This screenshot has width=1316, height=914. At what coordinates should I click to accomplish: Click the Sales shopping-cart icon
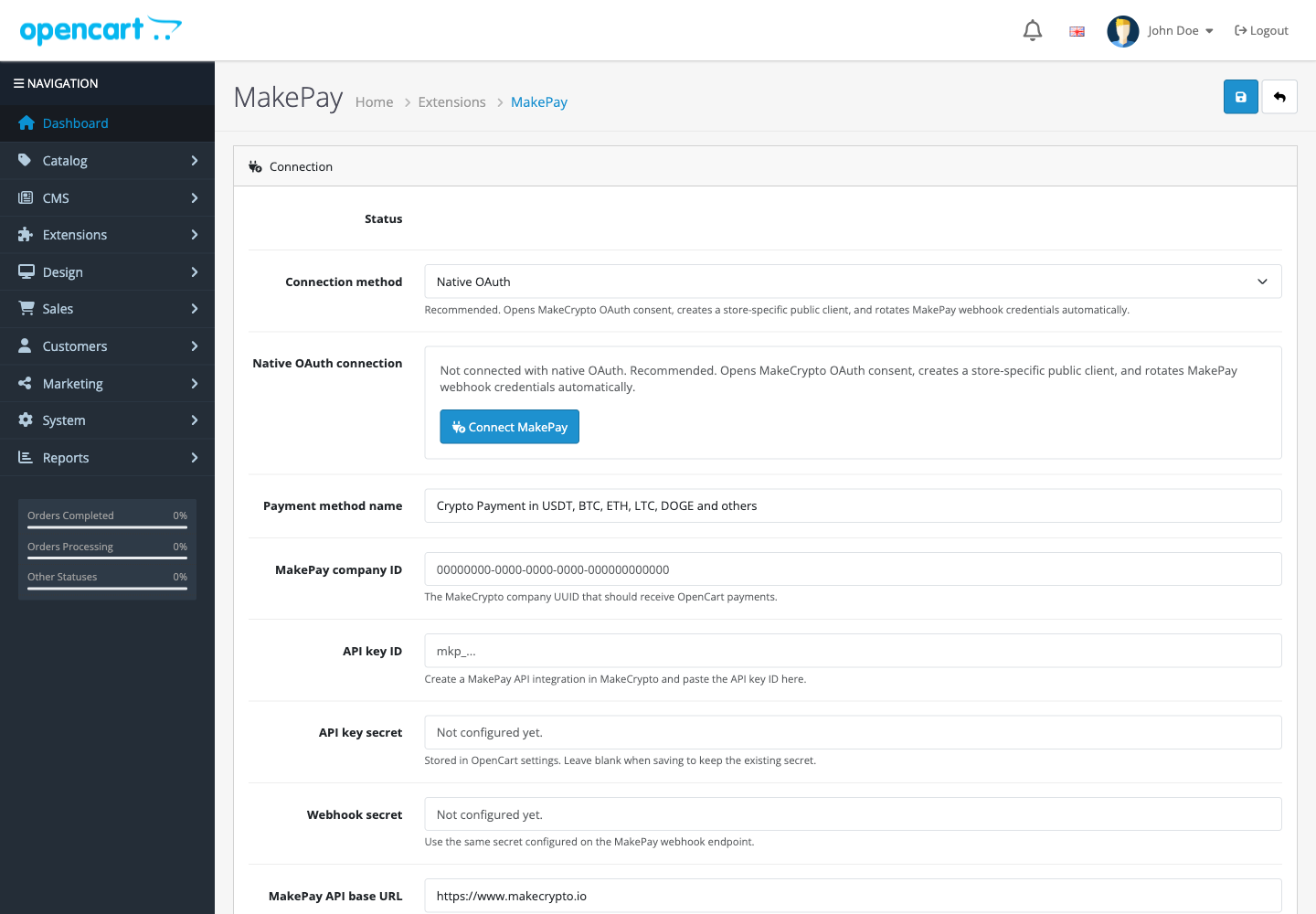point(26,309)
